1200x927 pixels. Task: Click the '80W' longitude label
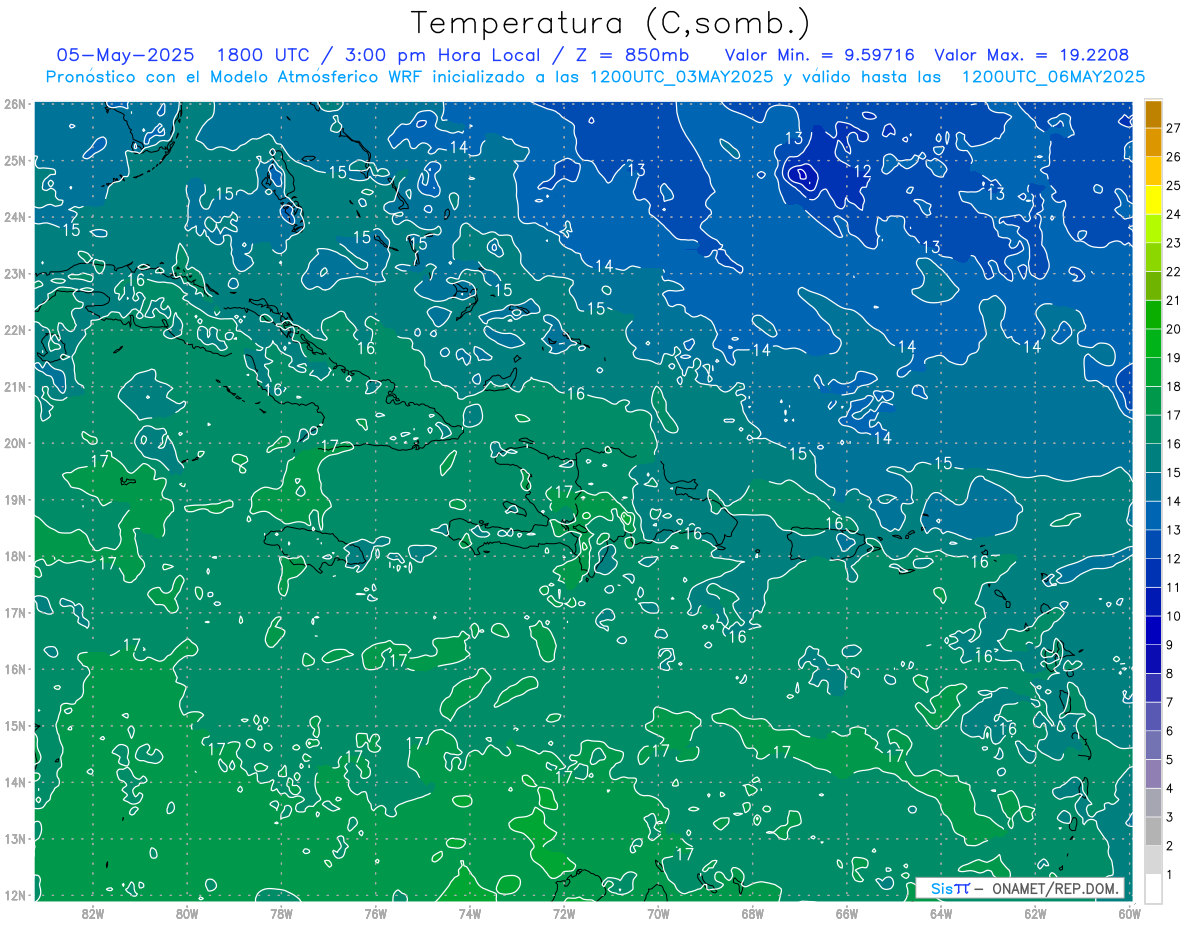(187, 913)
